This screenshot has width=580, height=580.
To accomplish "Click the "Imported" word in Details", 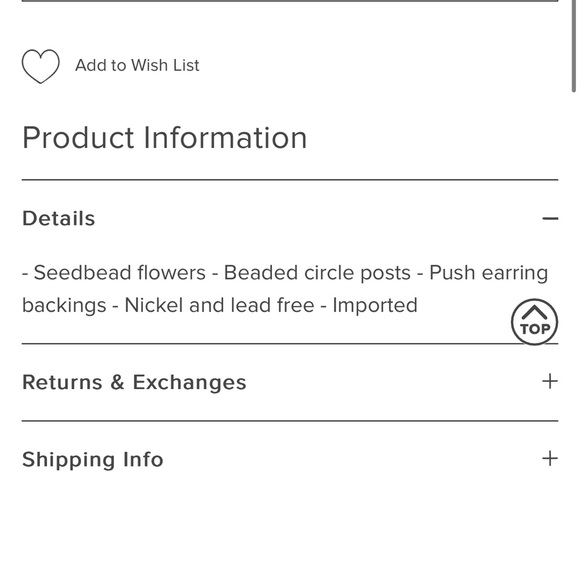I will [x=375, y=306].
